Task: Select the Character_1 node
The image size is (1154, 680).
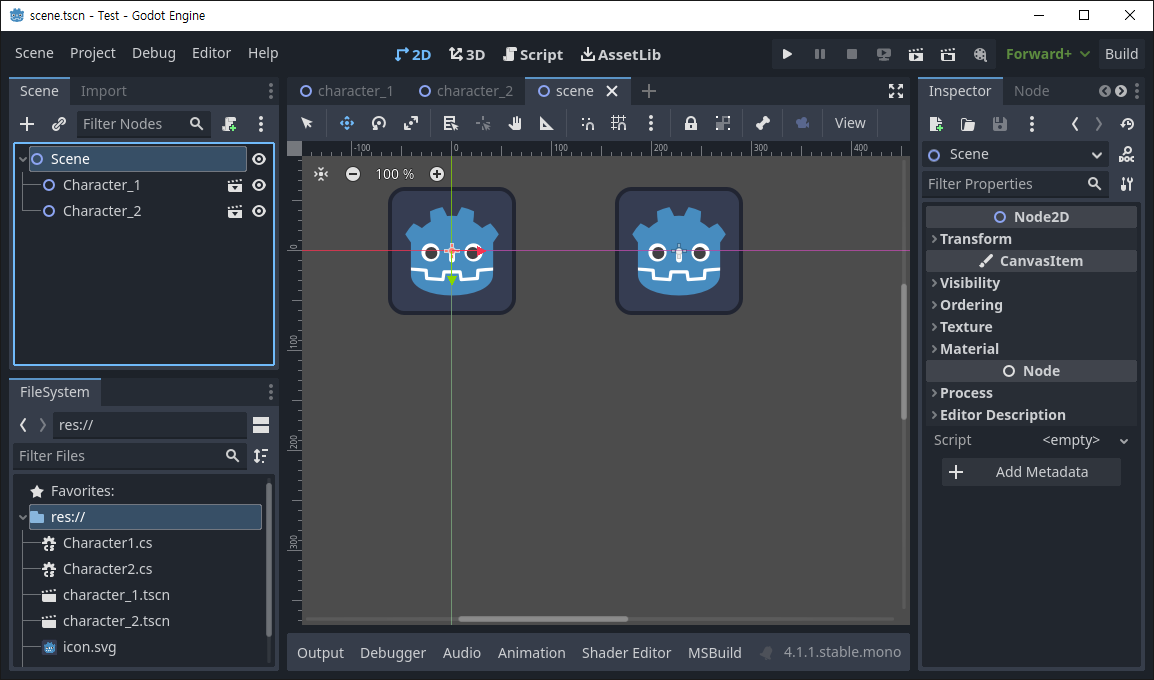Action: click(102, 185)
